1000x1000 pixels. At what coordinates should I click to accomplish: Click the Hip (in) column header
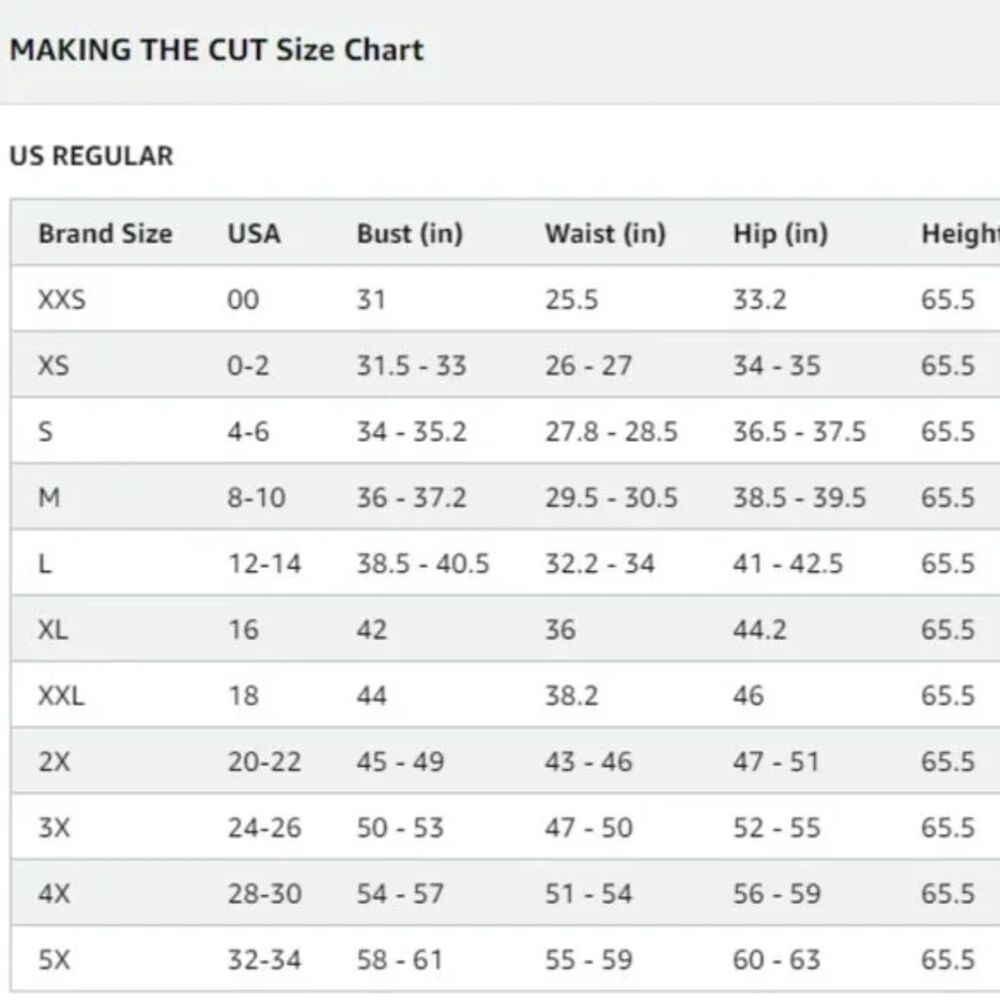pyautogui.click(x=780, y=234)
